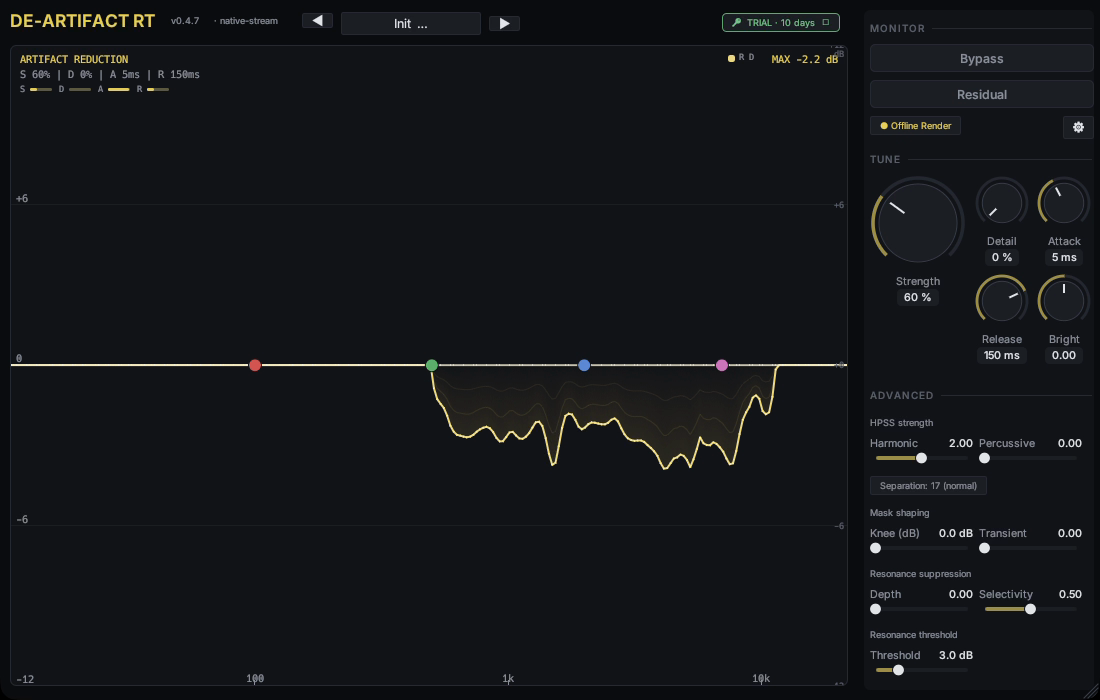Click the Strength knob
Screen dimensions: 1100x700
pos(918,222)
